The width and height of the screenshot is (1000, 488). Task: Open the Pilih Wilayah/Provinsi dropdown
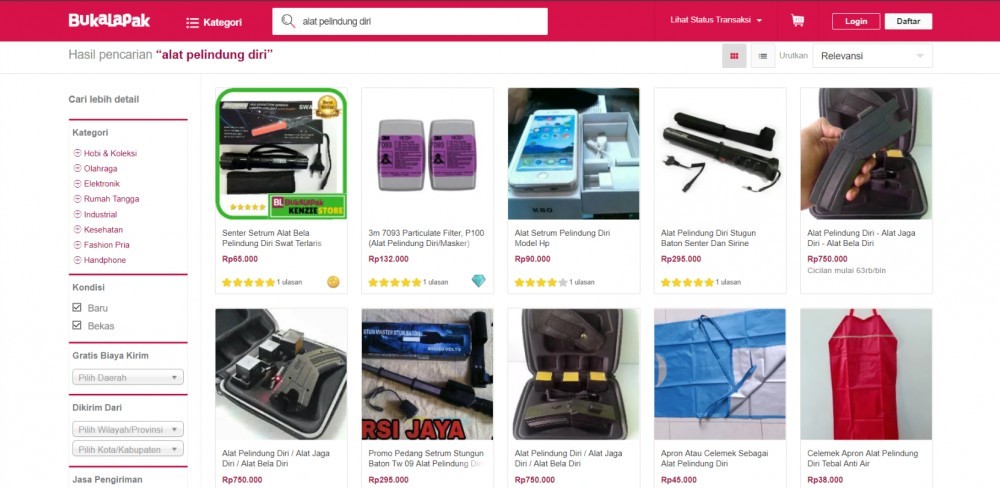tap(128, 429)
